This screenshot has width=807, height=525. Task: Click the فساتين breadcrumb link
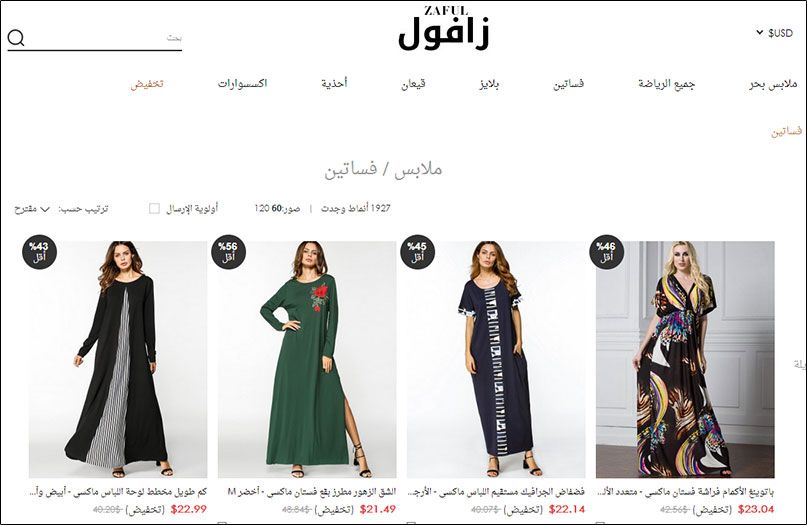pyautogui.click(x=786, y=132)
